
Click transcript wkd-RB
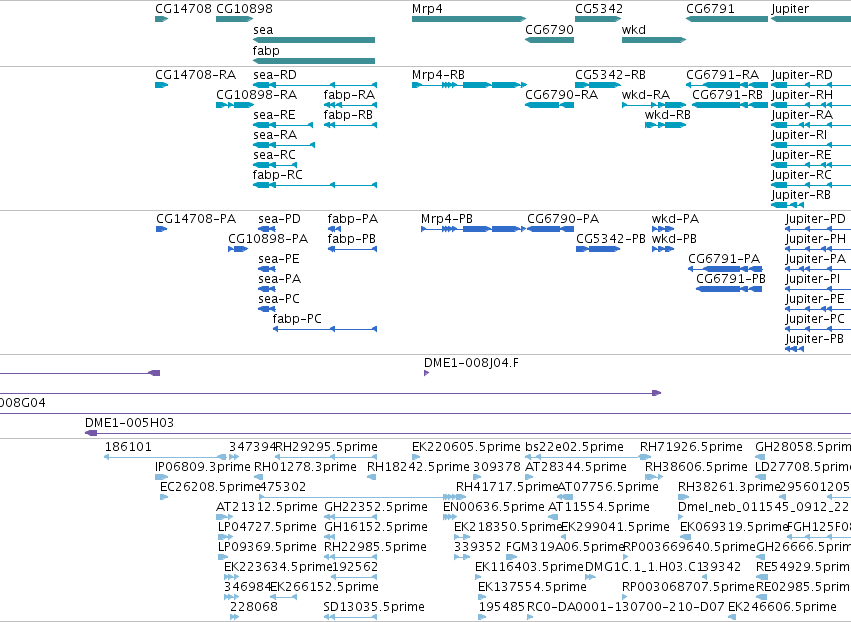[x=665, y=125]
